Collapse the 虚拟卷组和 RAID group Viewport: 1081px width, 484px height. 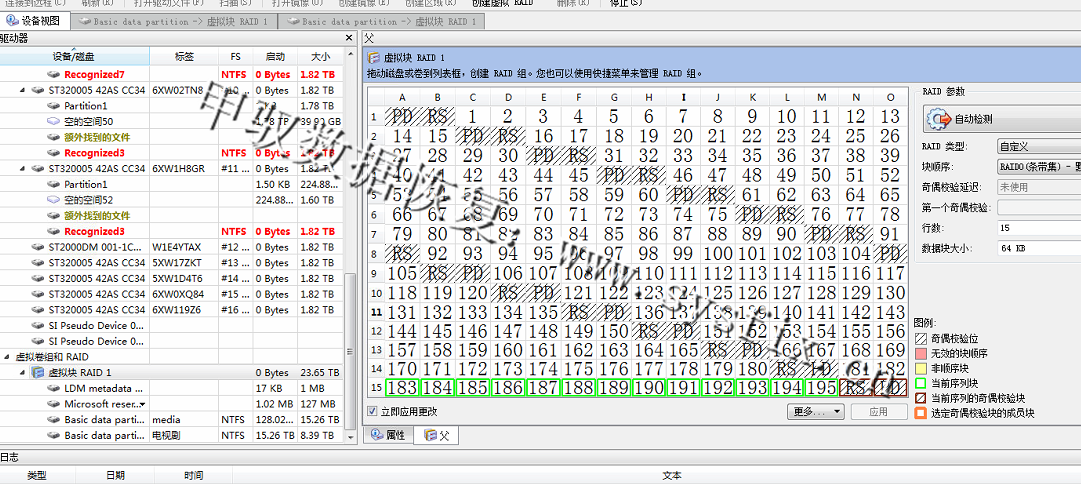7,357
